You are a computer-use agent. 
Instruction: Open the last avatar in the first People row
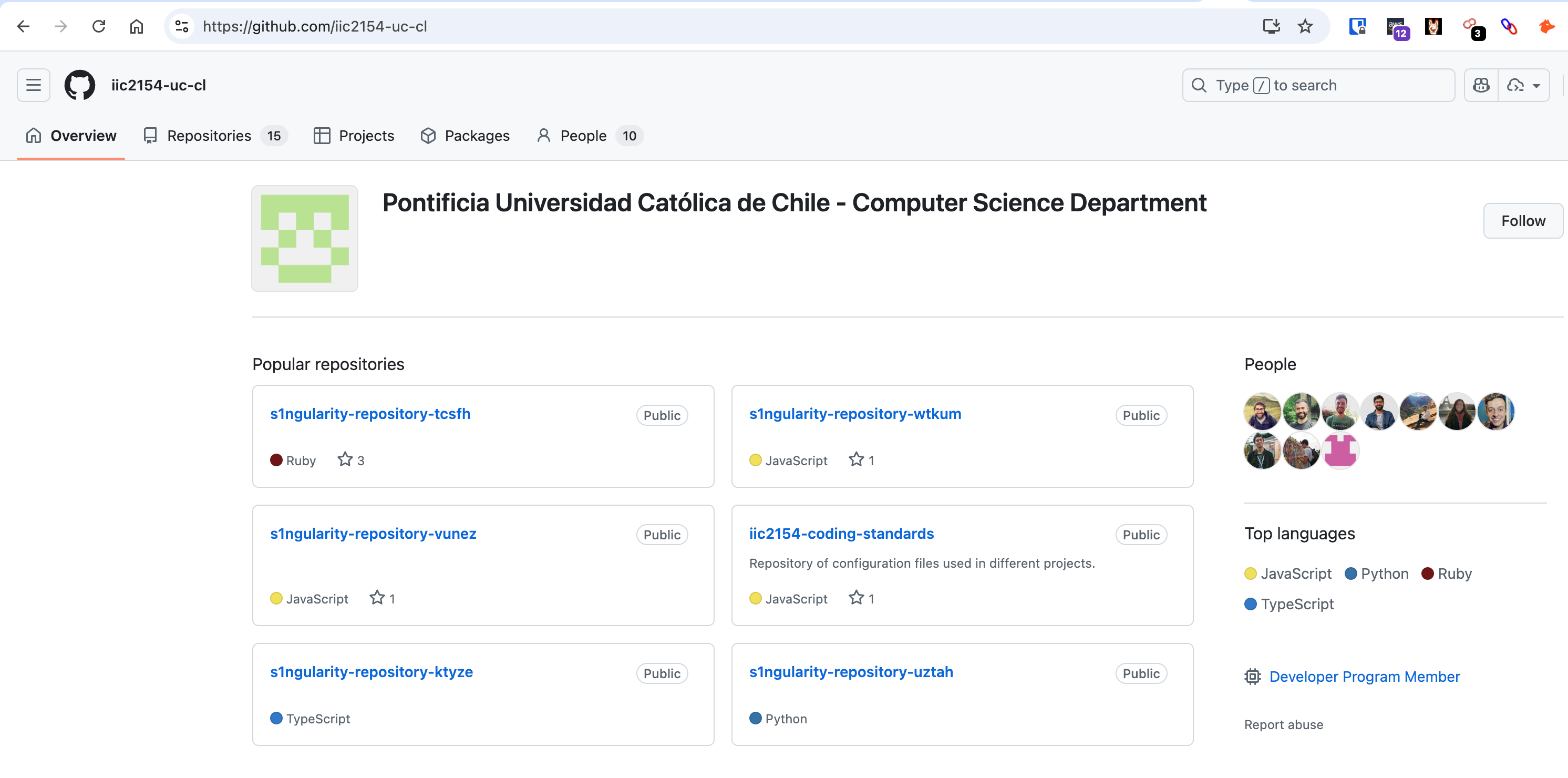[1496, 412]
